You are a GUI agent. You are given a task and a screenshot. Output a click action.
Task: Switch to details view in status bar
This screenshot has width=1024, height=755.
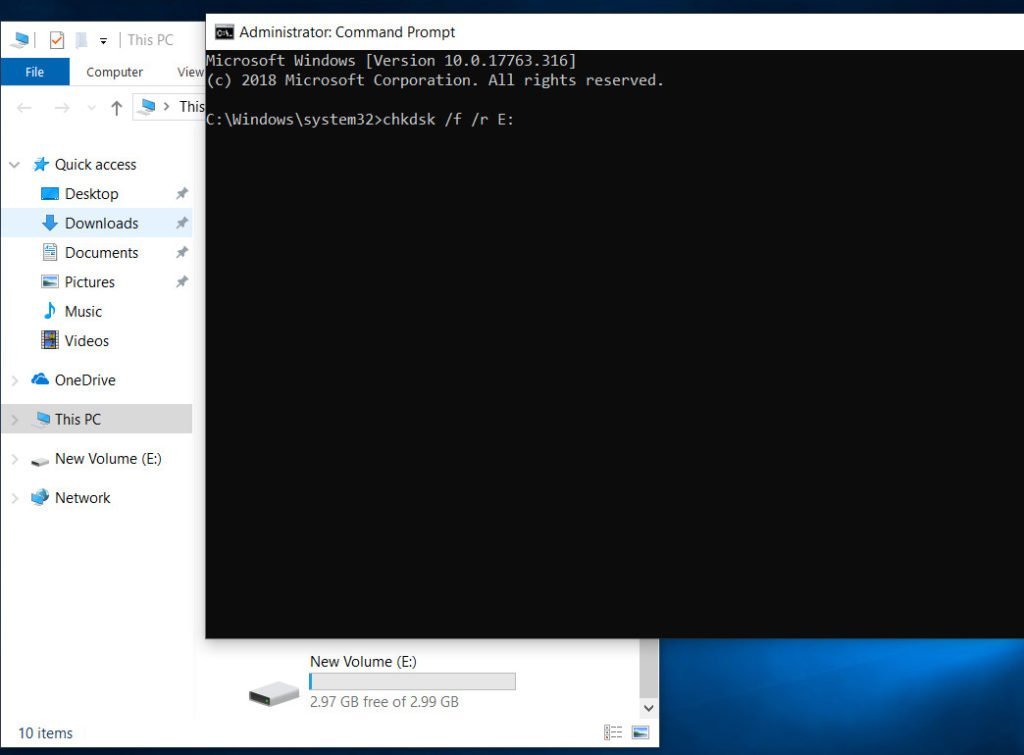614,733
